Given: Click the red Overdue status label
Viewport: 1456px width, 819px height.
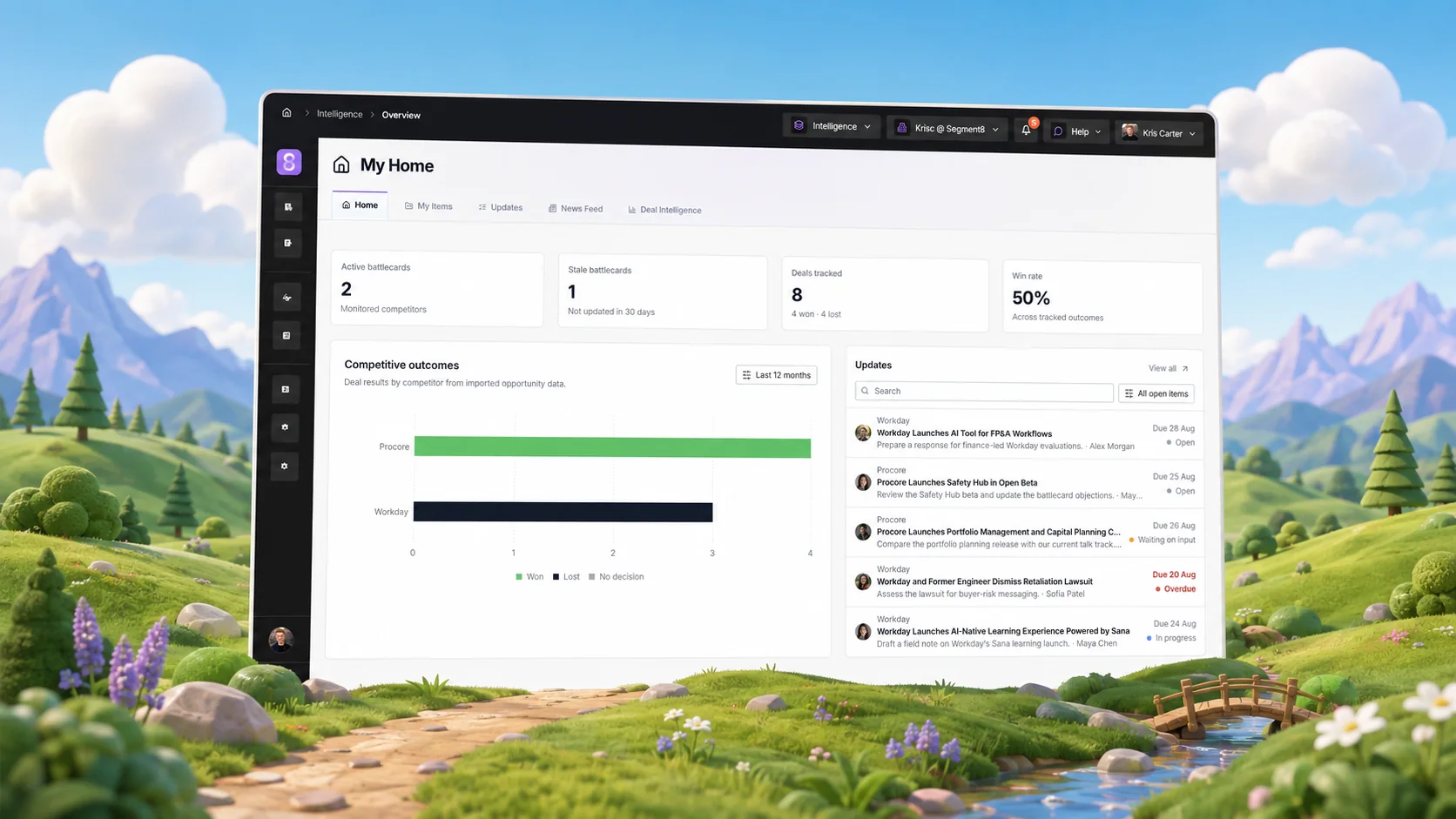Looking at the screenshot, I should point(1175,589).
